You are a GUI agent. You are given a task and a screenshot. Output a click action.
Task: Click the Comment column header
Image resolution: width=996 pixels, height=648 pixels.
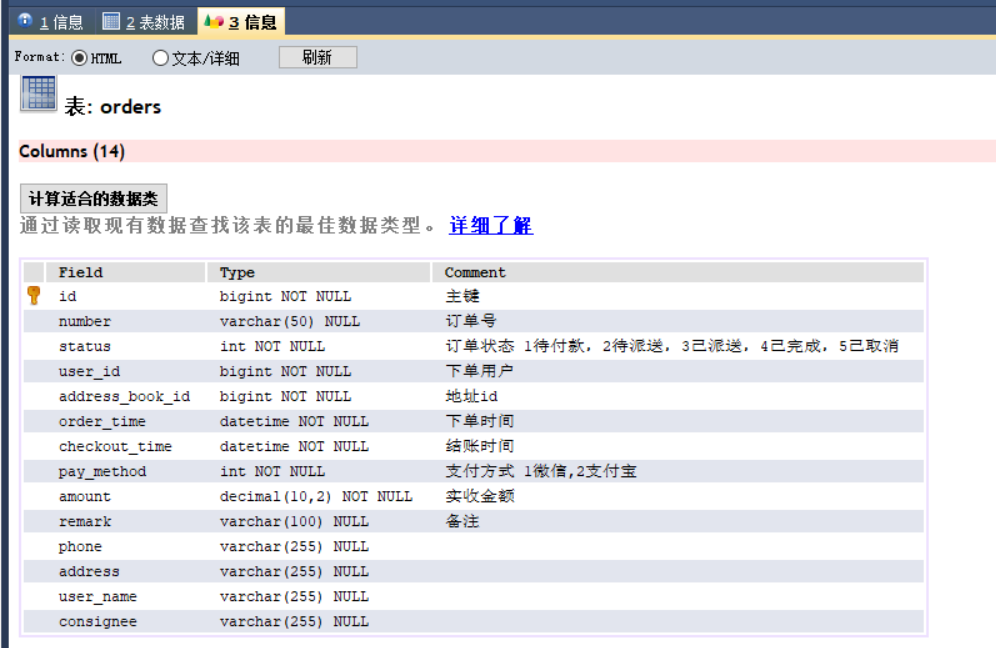point(678,272)
